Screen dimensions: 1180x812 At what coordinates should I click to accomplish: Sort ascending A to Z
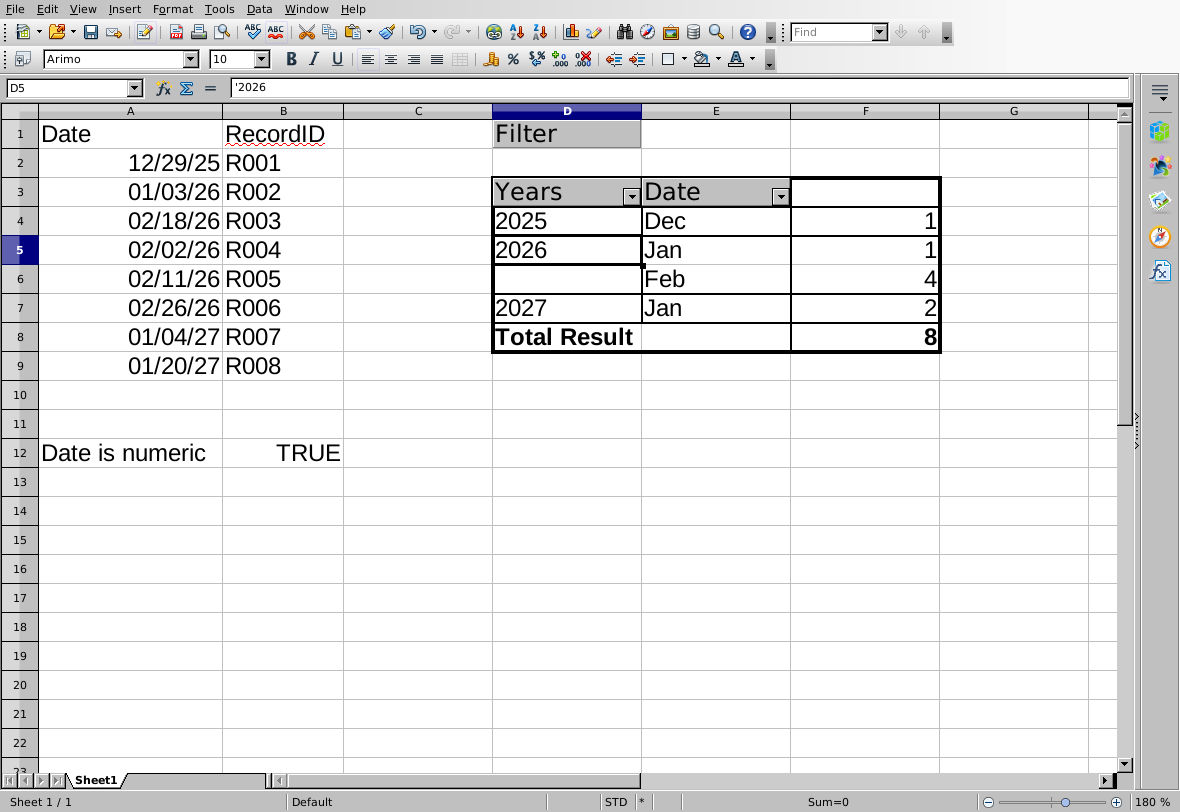click(517, 32)
